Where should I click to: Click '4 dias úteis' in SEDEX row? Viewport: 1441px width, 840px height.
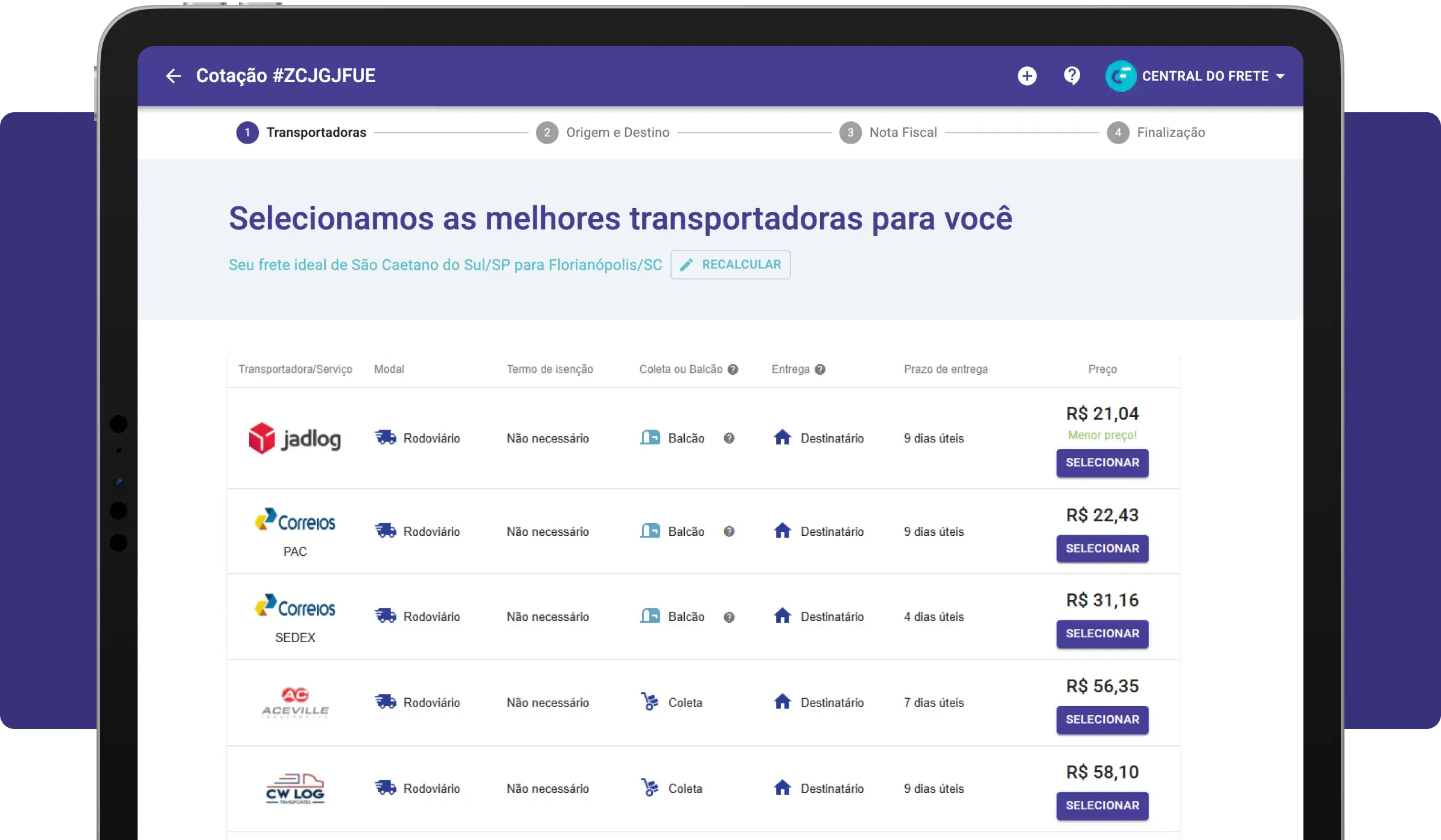coord(934,617)
